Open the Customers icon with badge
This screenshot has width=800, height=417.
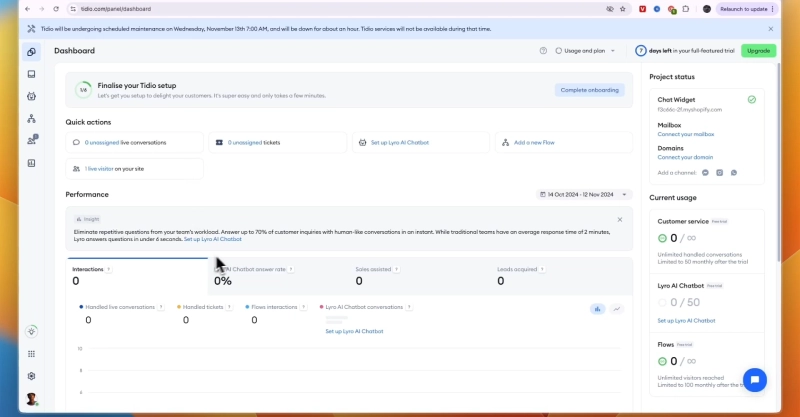(x=32, y=140)
